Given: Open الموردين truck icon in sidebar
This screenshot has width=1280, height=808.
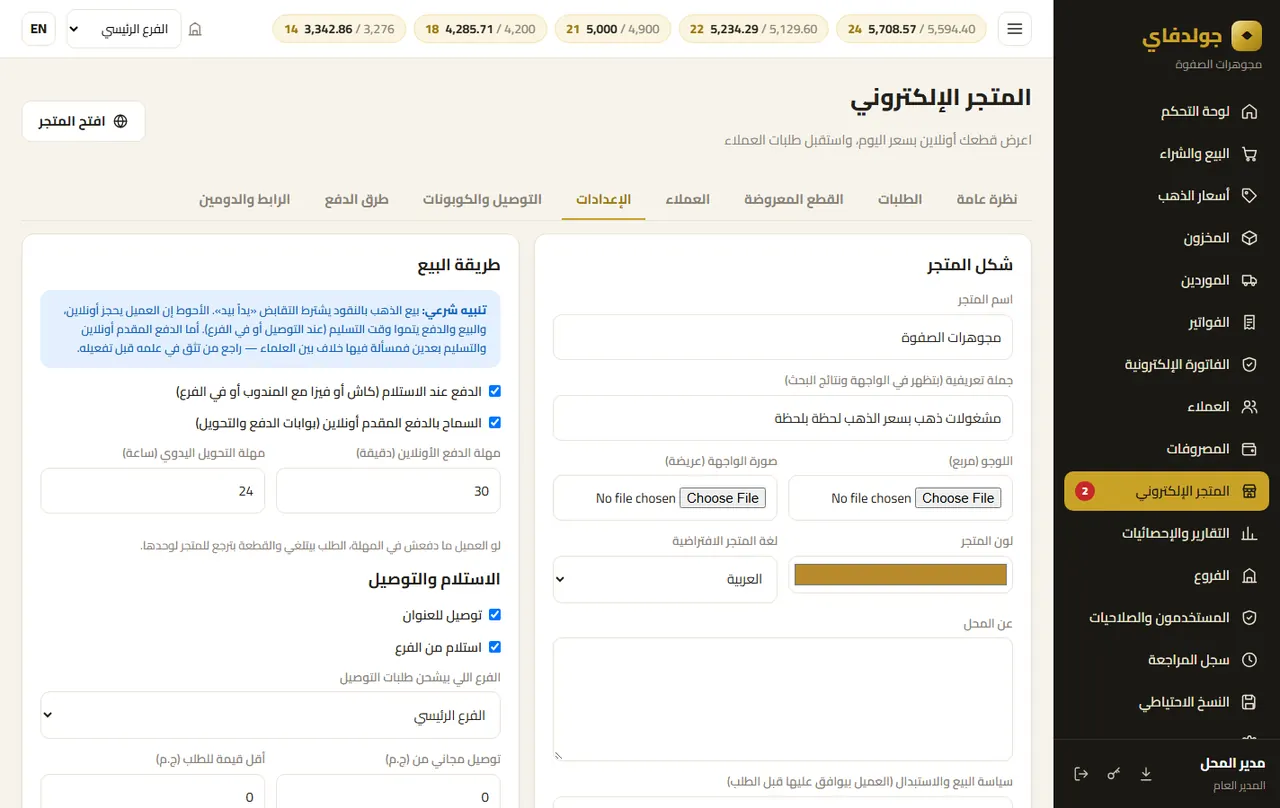Looking at the screenshot, I should click(x=1249, y=280).
